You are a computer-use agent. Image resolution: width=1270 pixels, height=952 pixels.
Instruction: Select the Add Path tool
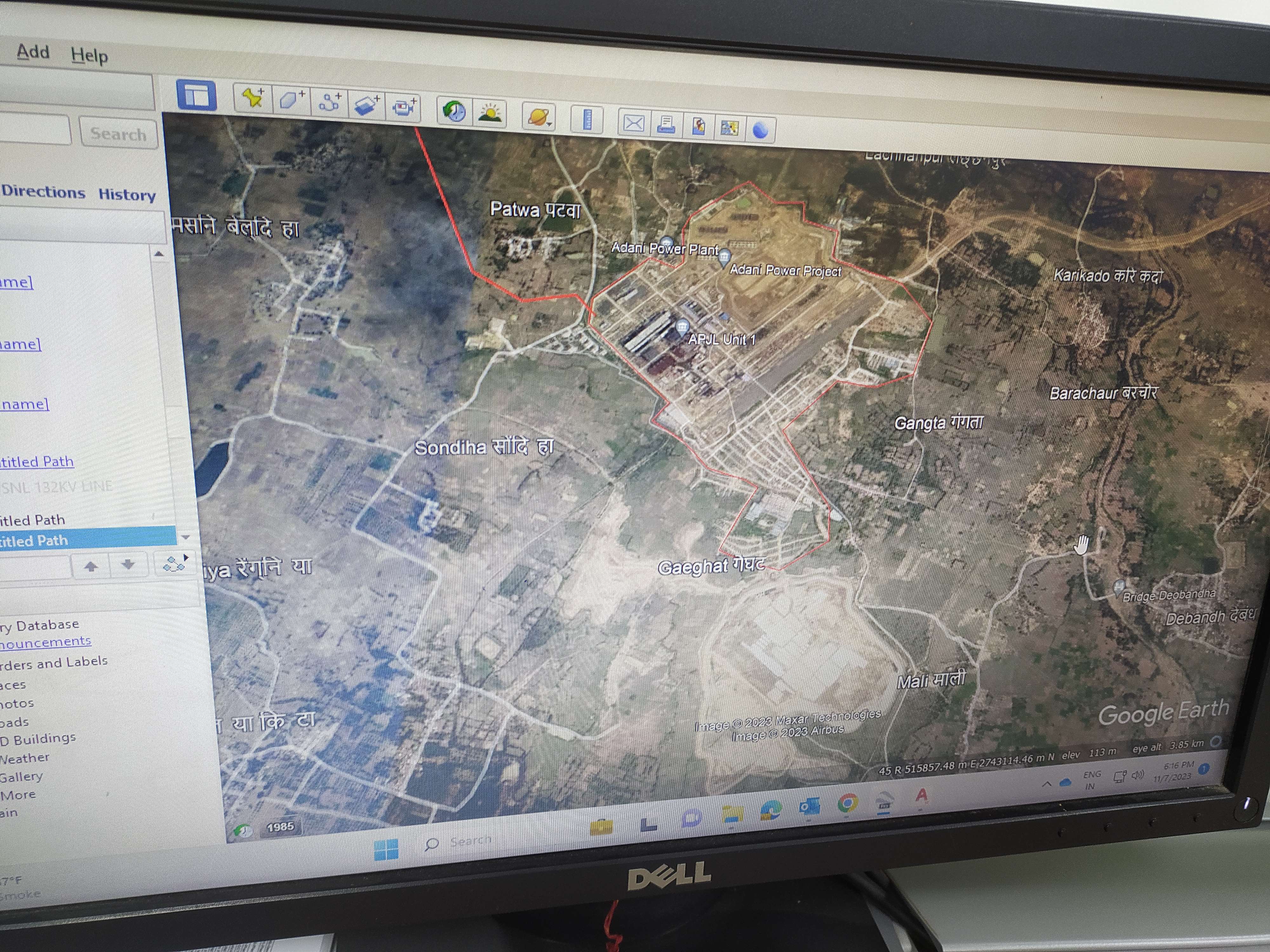click(330, 103)
